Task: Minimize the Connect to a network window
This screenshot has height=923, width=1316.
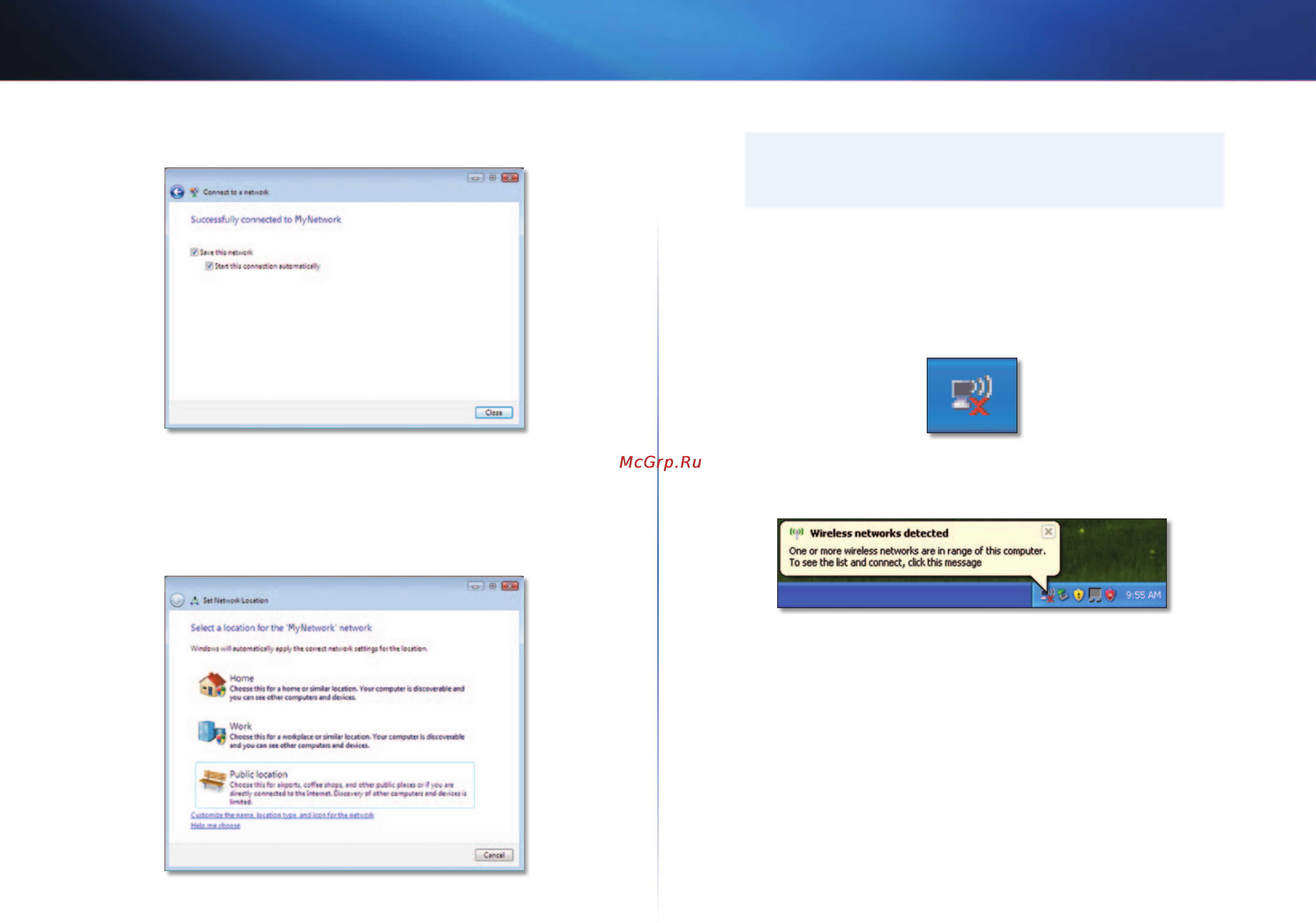Action: tap(475, 178)
